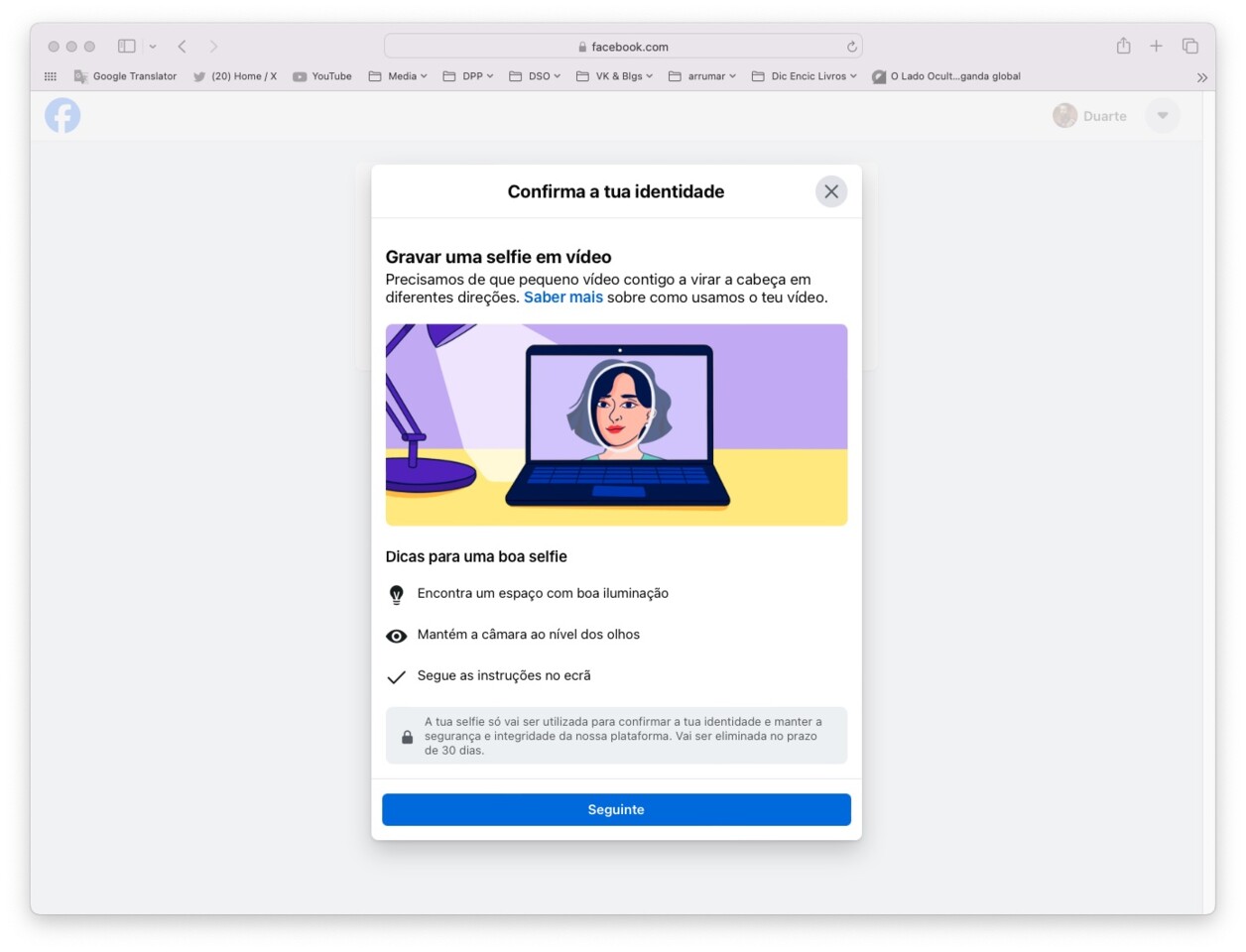Expand the overflow bookmarks chevron
Image resolution: width=1246 pixels, height=952 pixels.
[x=1201, y=76]
